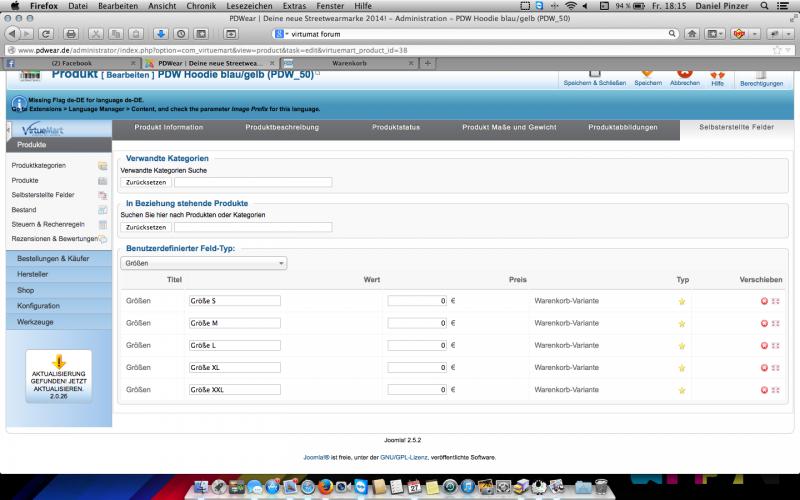Click the update available download arrow icon
Screen dimensions: 800x500
coord(58,361)
